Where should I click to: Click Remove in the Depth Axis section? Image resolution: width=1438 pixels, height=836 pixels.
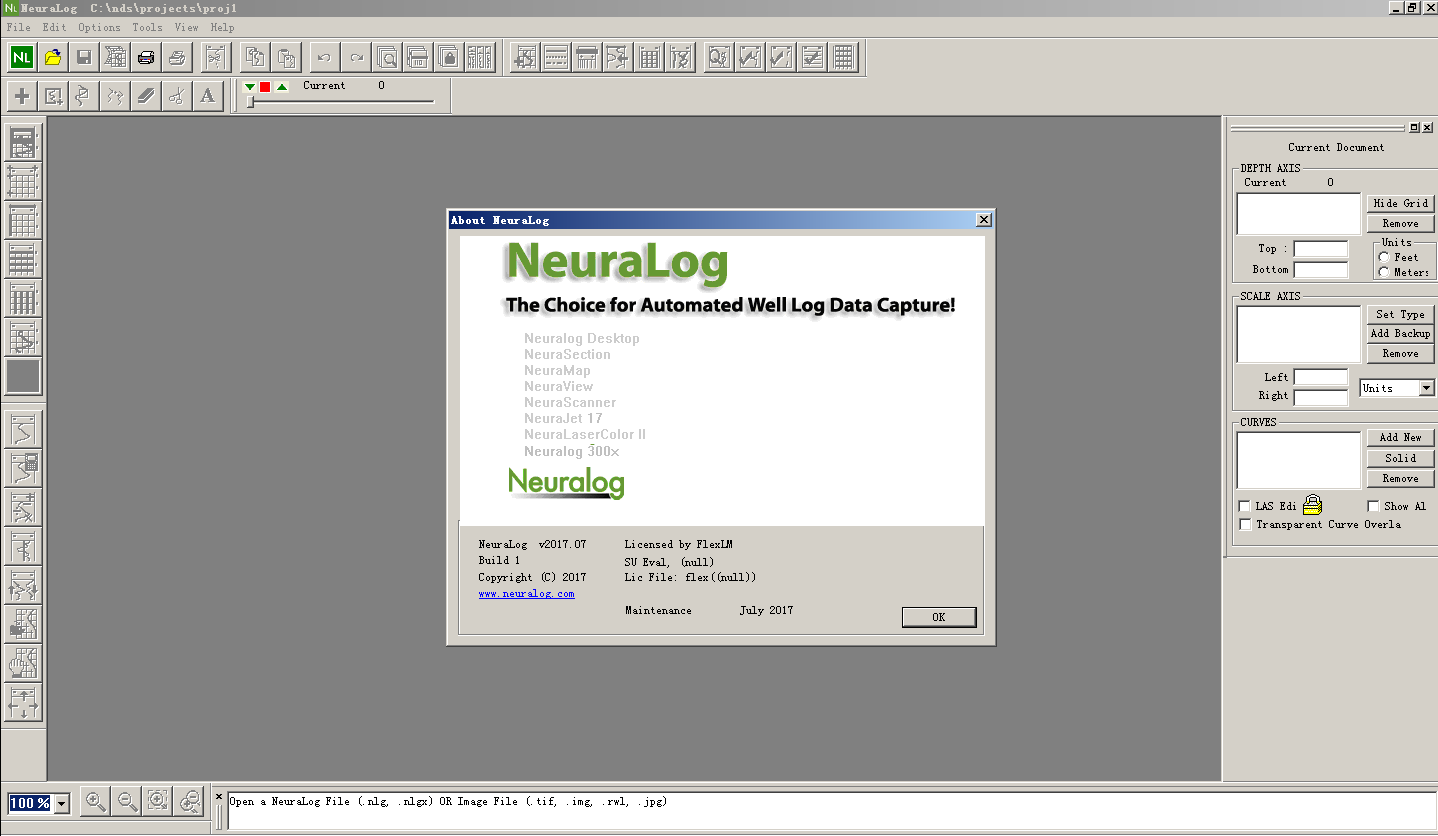click(x=1400, y=223)
